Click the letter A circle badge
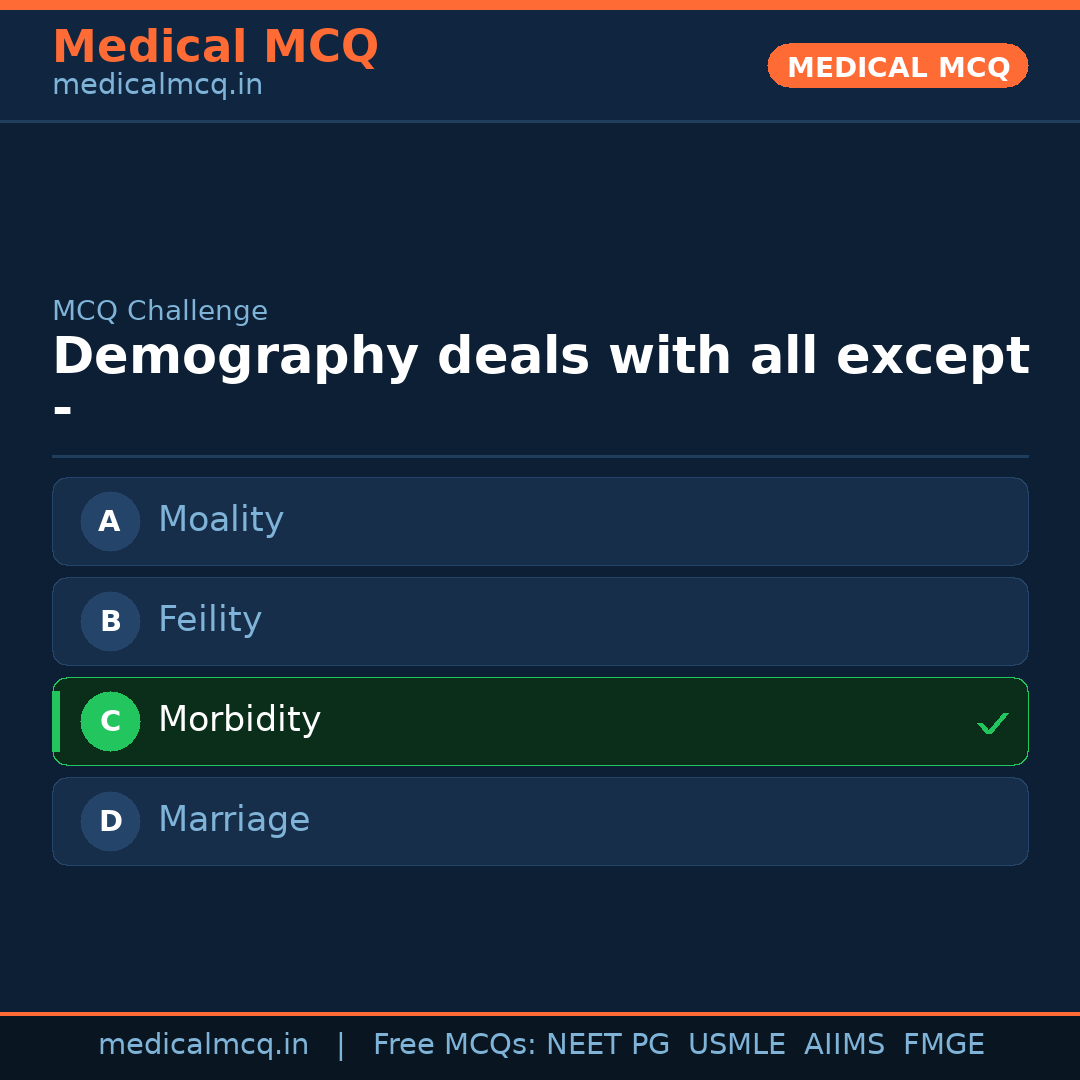 [110, 521]
